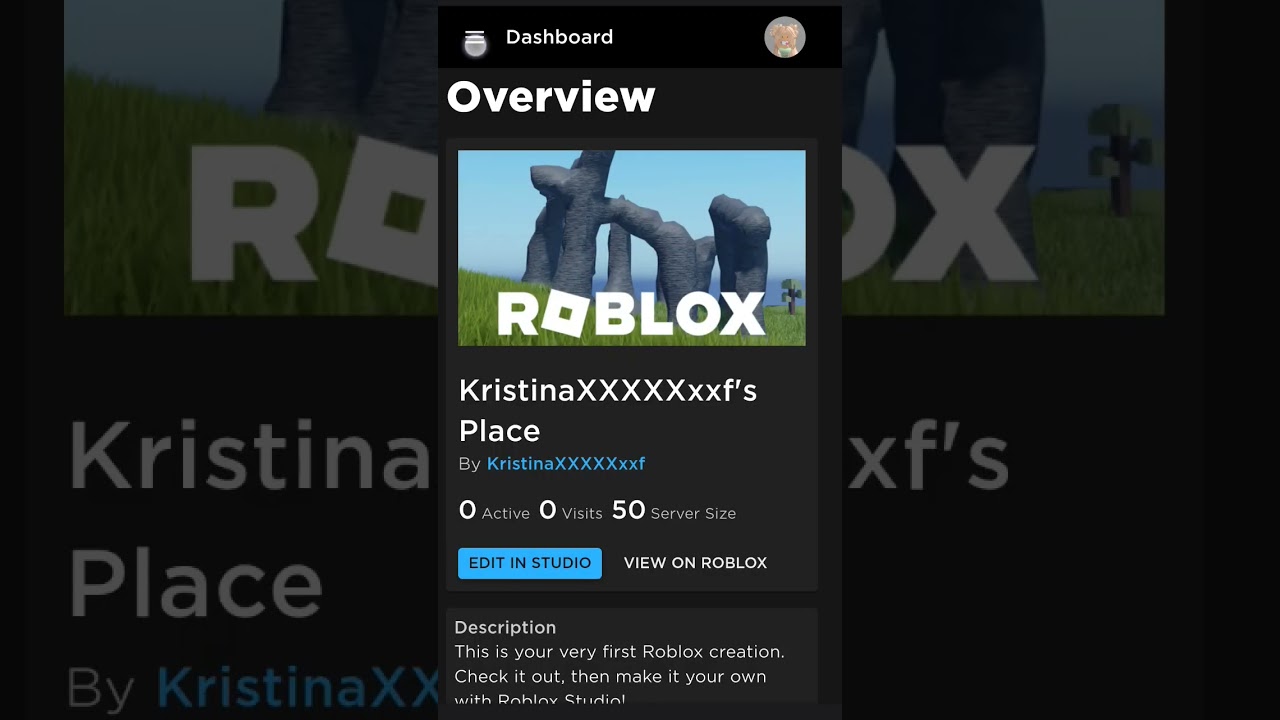Click the 0 Active stat
1280x720 pixels.
point(494,511)
